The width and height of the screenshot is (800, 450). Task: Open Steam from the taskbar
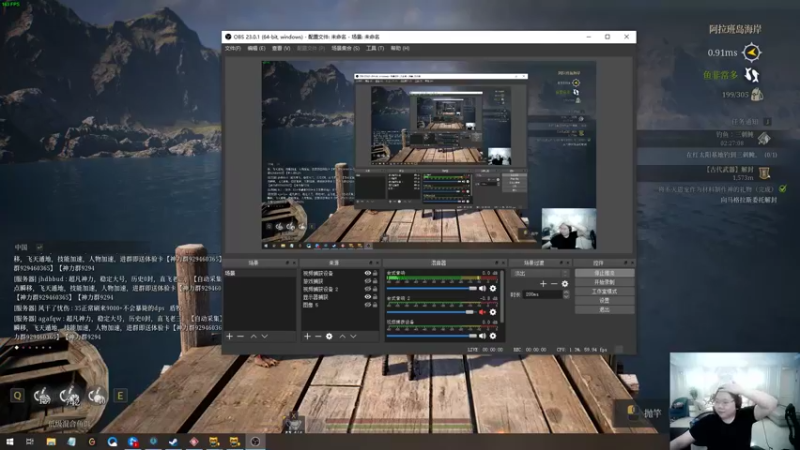pyautogui.click(x=173, y=441)
